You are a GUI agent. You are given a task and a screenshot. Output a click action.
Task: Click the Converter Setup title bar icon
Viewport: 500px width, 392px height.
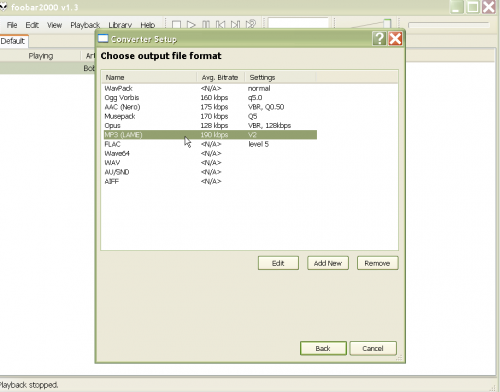point(103,39)
